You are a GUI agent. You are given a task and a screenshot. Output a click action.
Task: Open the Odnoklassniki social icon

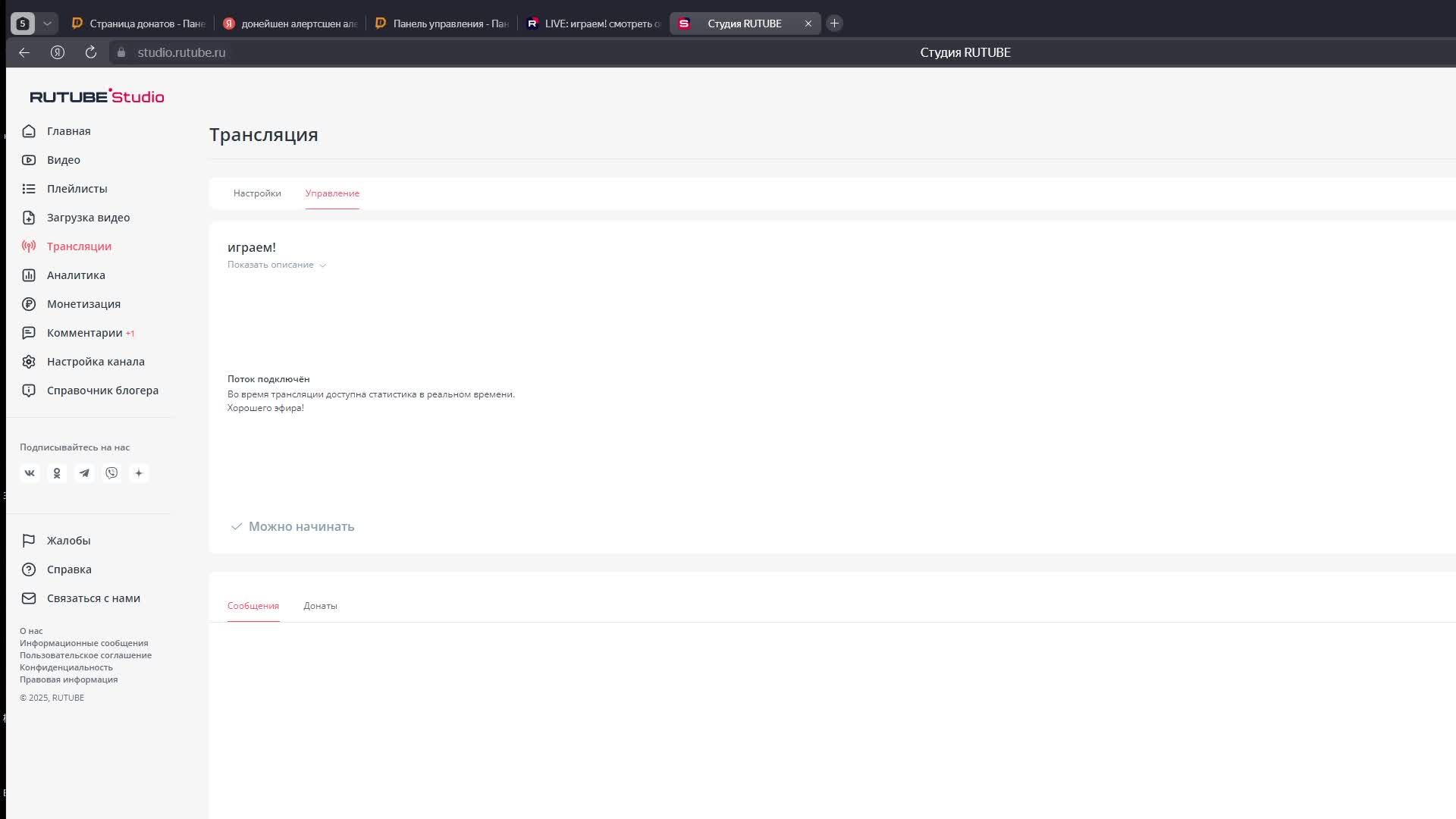[x=57, y=473]
